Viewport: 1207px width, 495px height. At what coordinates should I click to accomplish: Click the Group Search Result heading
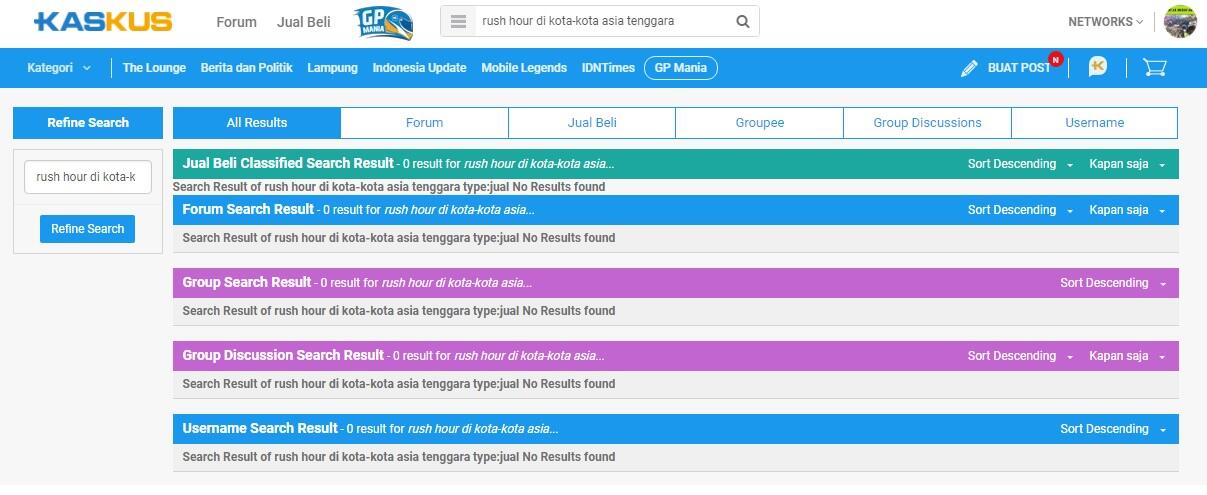247,282
